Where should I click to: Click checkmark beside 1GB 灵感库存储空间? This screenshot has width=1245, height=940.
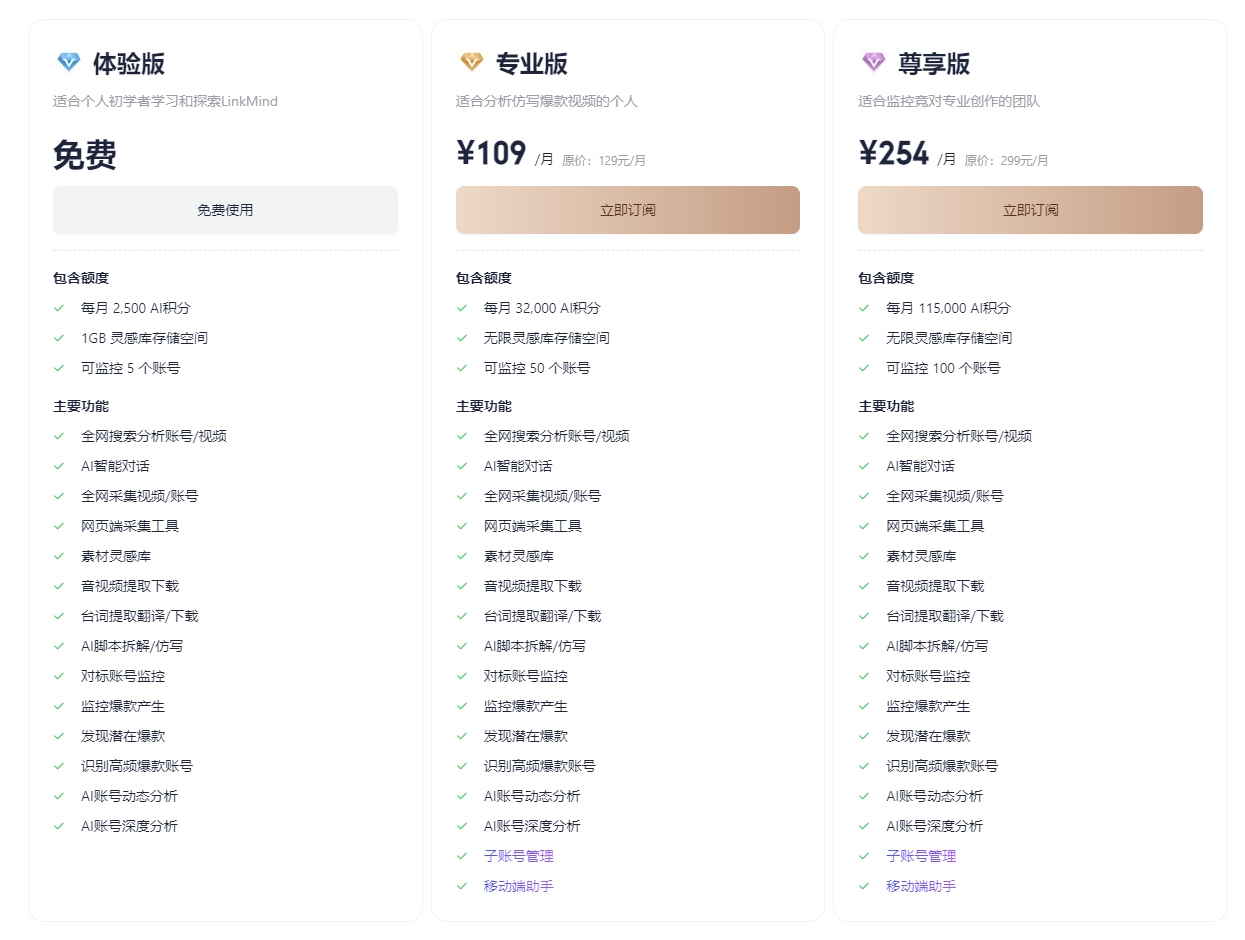click(60, 338)
